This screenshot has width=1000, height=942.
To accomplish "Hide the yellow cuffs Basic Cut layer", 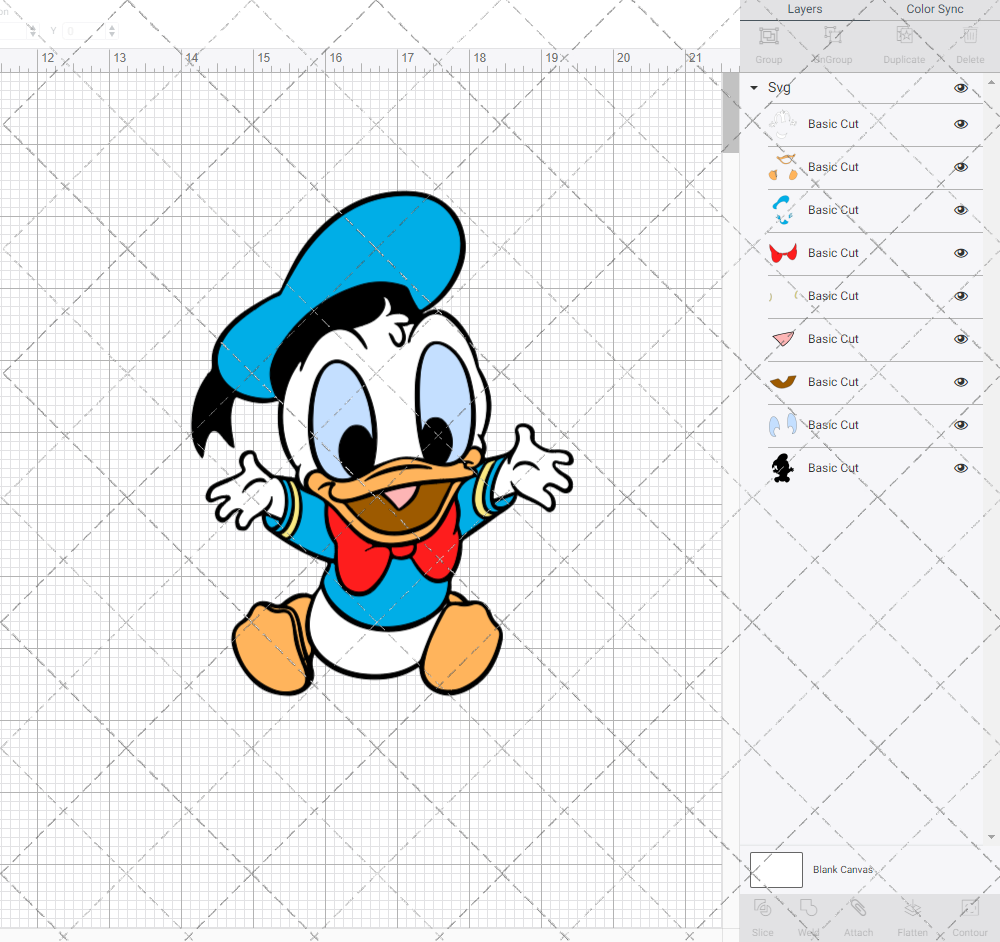I will tap(960, 296).
